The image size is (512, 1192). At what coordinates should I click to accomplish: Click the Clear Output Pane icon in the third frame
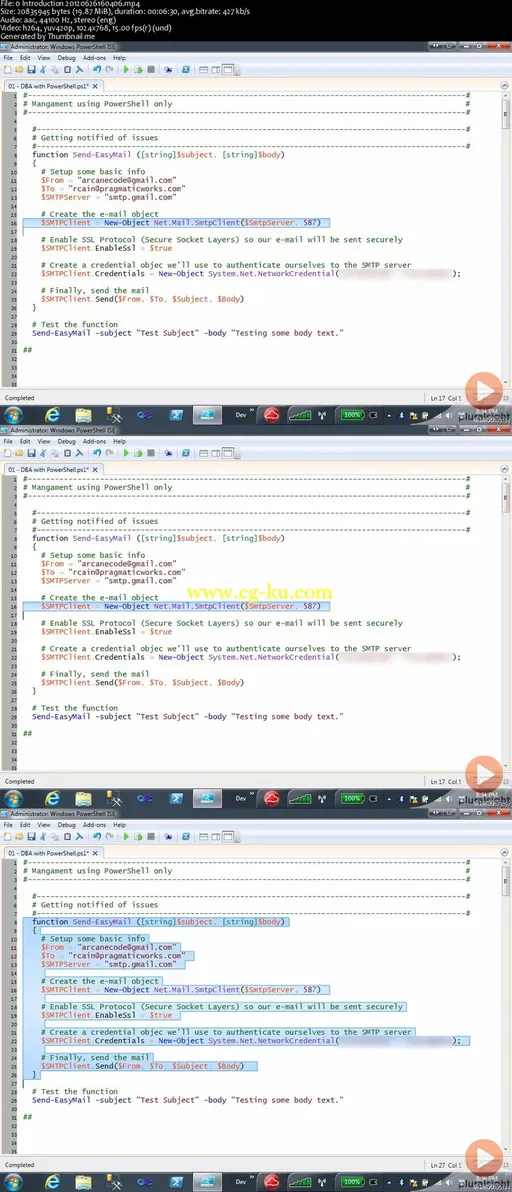click(x=79, y=836)
